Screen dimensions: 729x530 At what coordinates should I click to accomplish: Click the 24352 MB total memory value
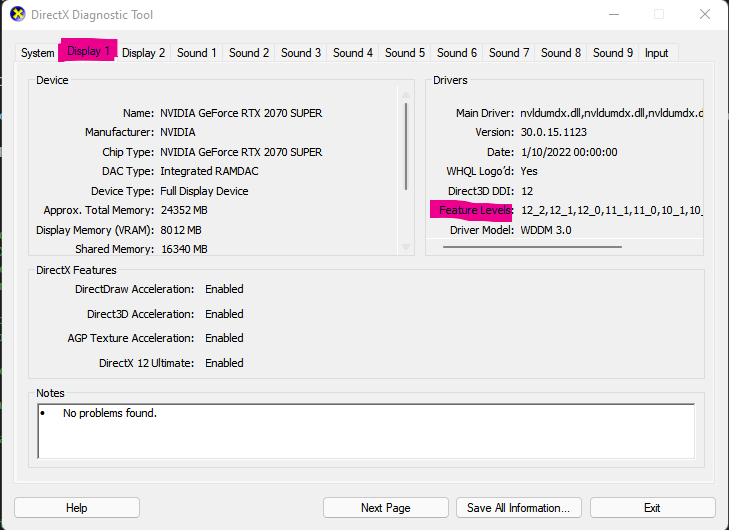pyautogui.click(x=184, y=211)
